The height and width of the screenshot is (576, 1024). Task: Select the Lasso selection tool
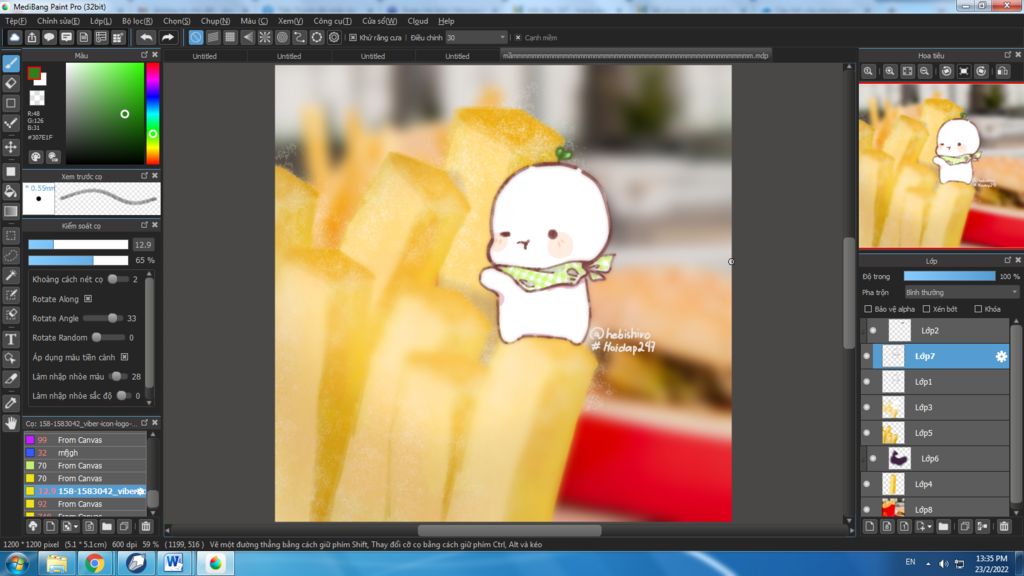(11, 255)
